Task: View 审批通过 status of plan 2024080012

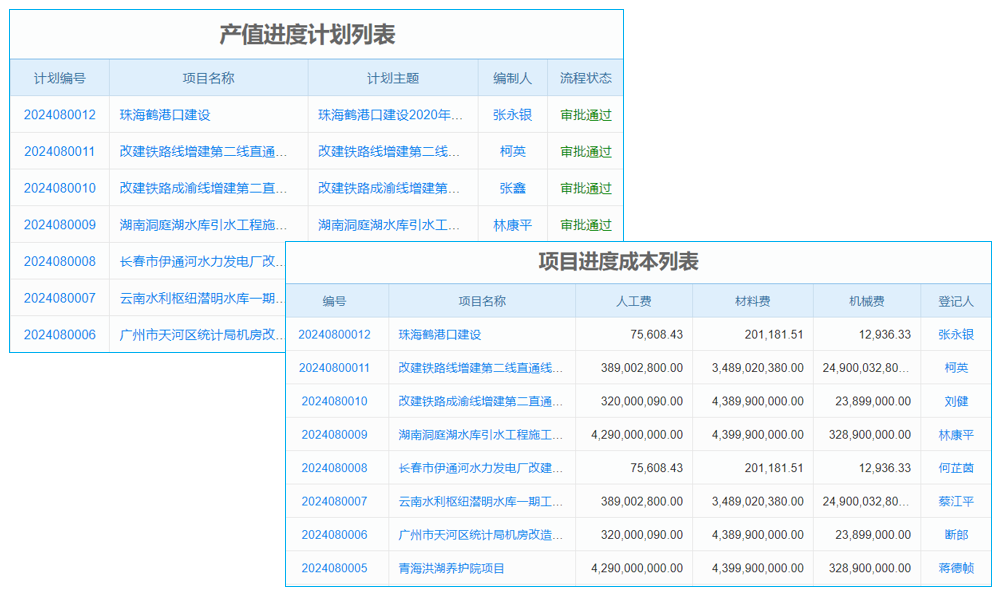Action: 585,114
